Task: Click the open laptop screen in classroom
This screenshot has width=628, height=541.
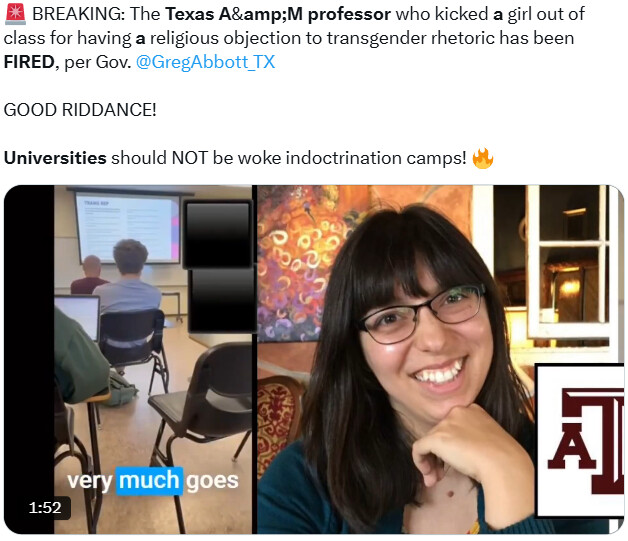Action: pos(77,316)
